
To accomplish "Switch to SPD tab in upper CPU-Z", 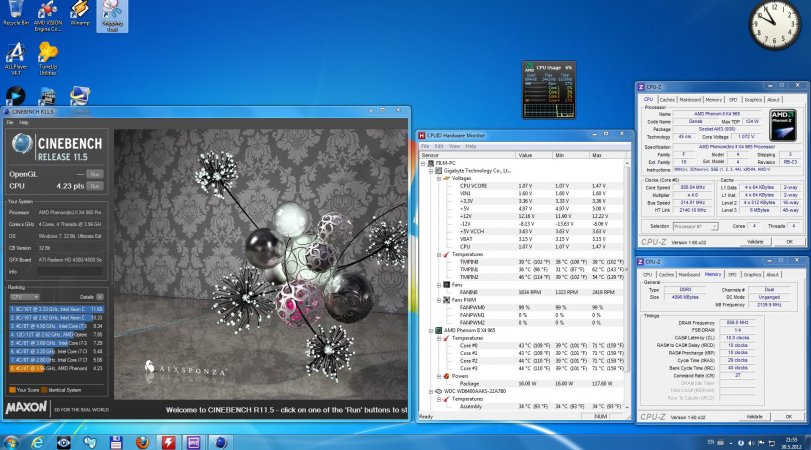I will coord(733,100).
